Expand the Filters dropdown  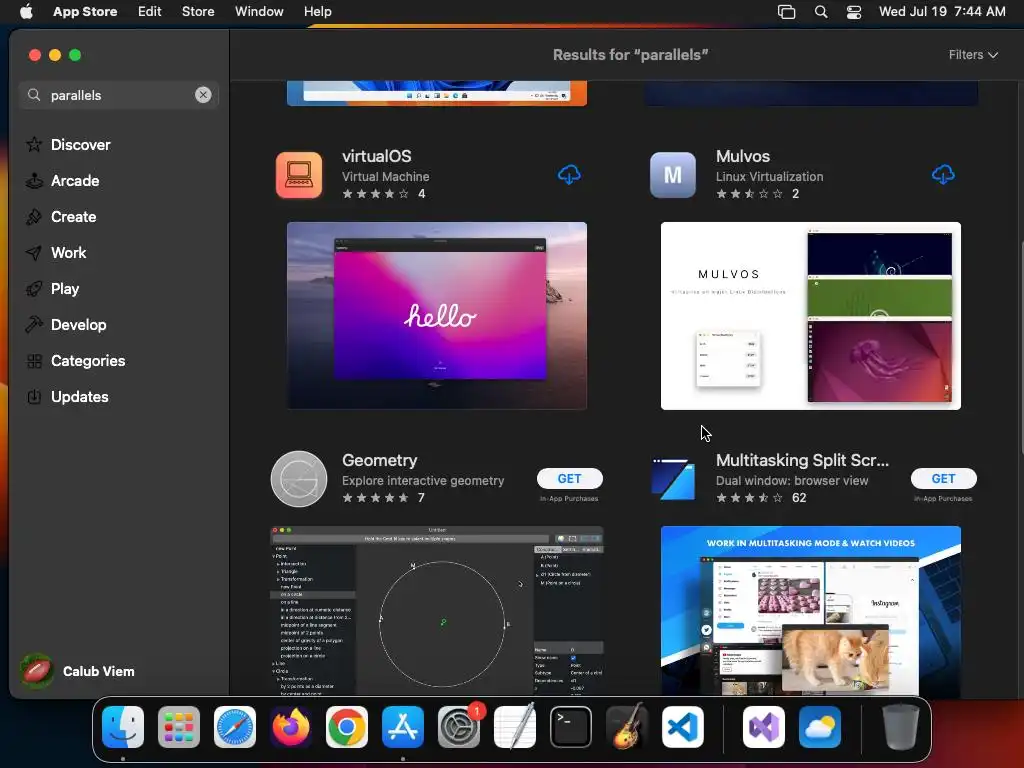tap(973, 55)
